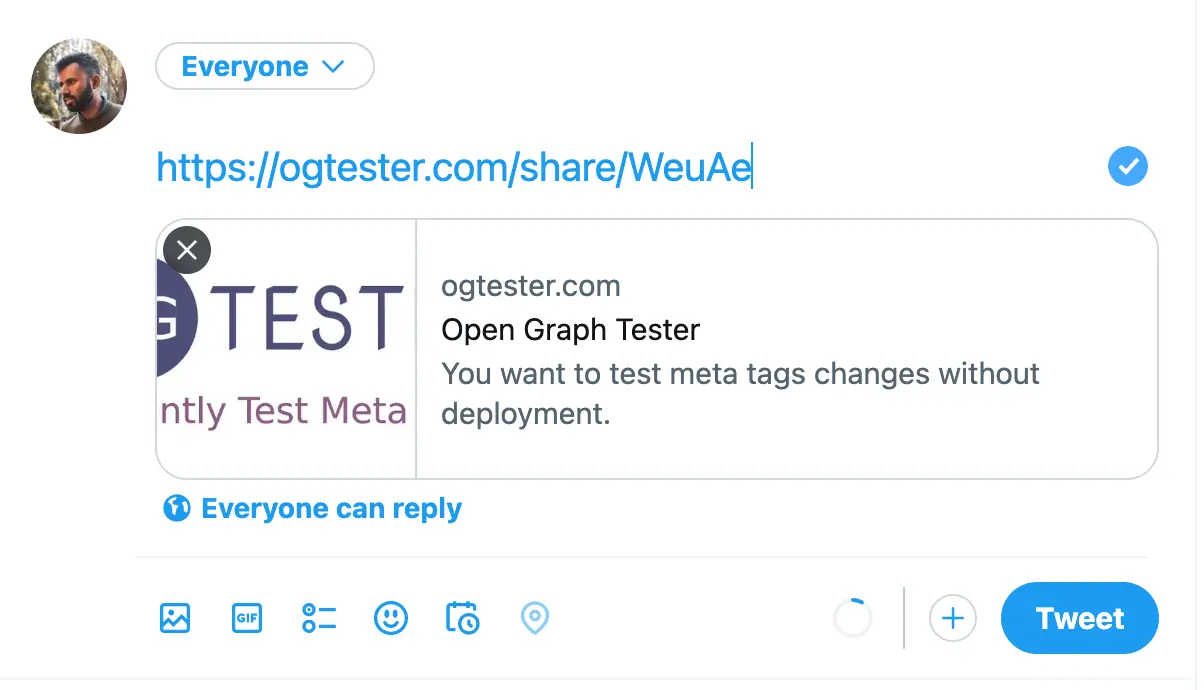Open the emoji picker

(391, 618)
